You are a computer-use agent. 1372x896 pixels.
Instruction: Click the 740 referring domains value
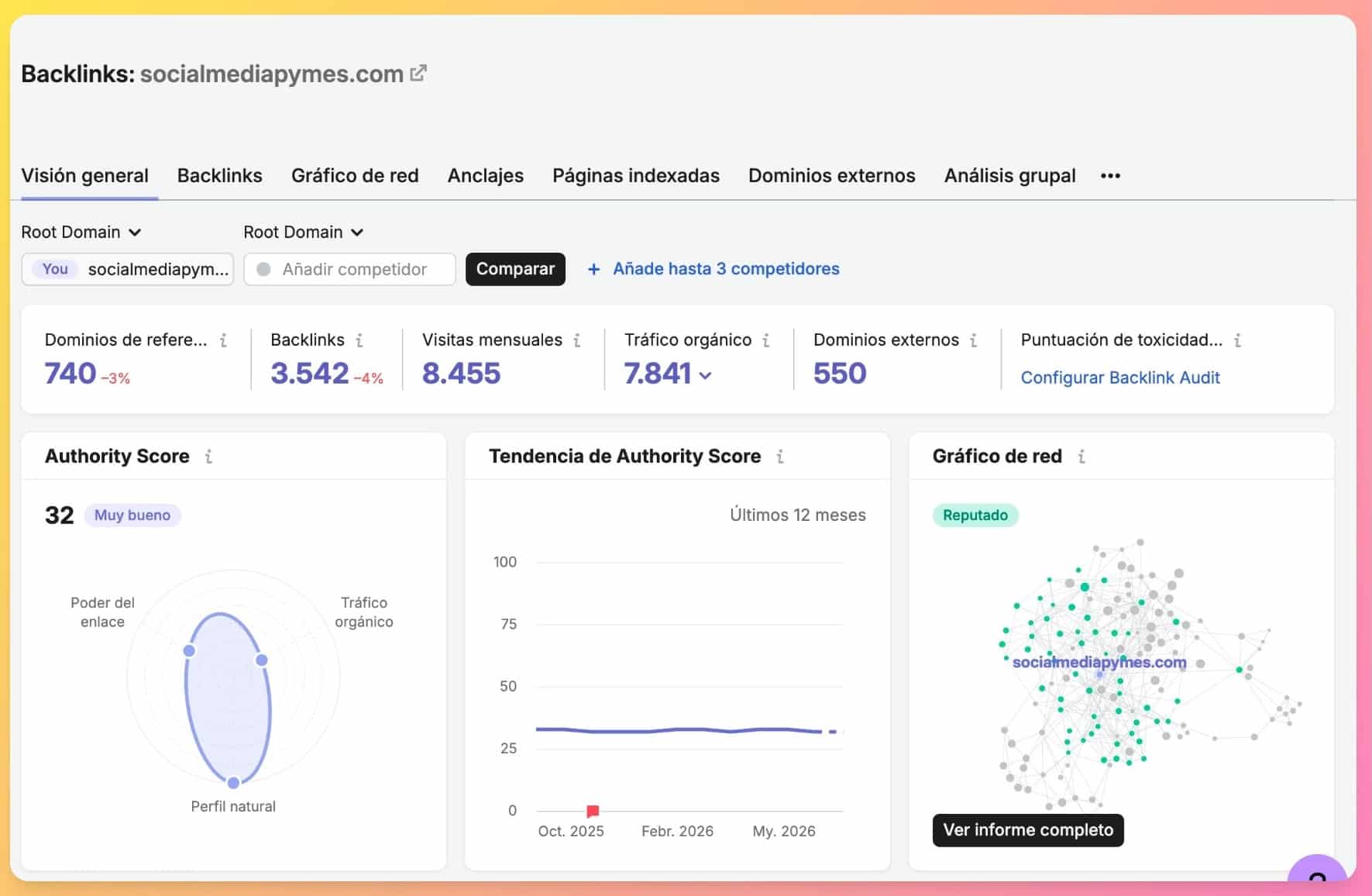click(70, 374)
